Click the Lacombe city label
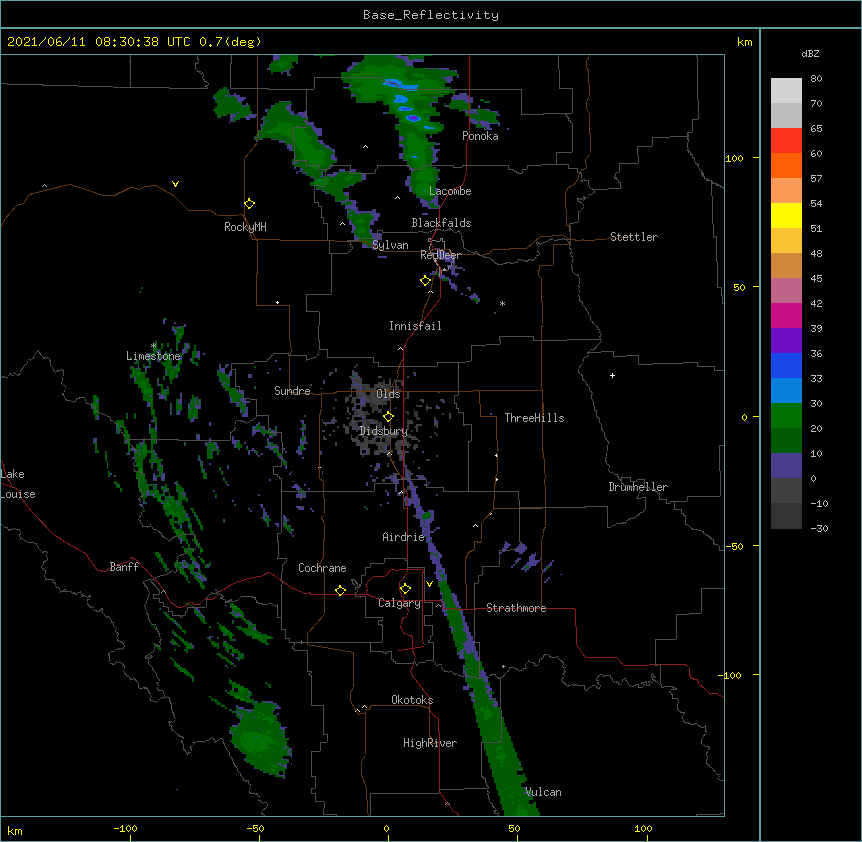 pyautogui.click(x=450, y=191)
